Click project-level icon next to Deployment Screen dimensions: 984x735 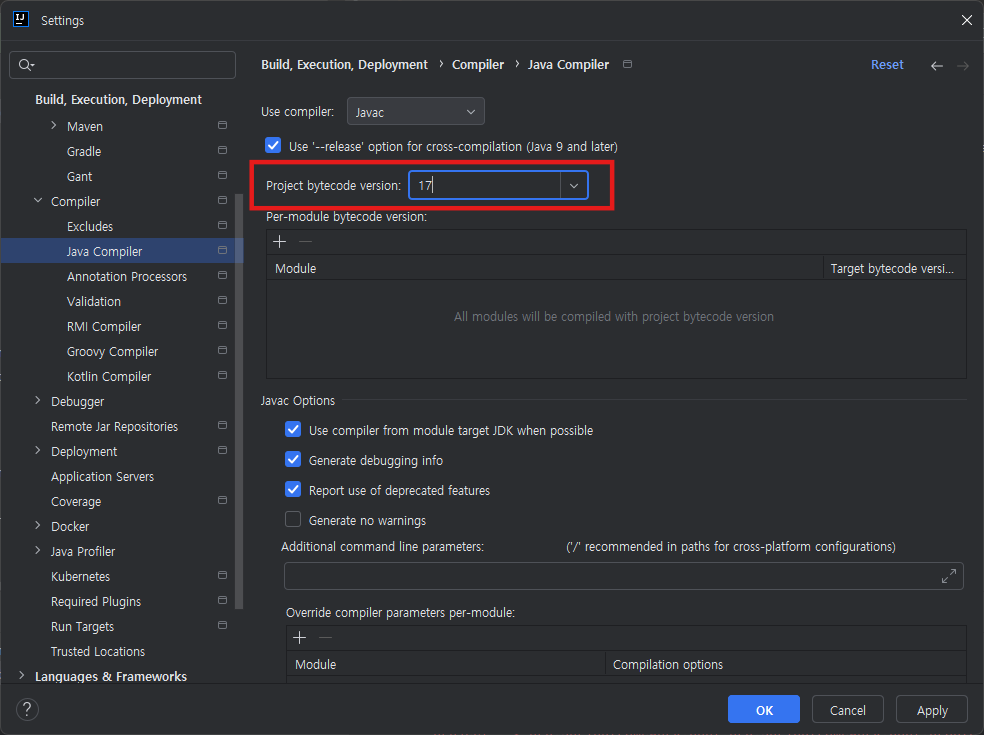point(222,451)
